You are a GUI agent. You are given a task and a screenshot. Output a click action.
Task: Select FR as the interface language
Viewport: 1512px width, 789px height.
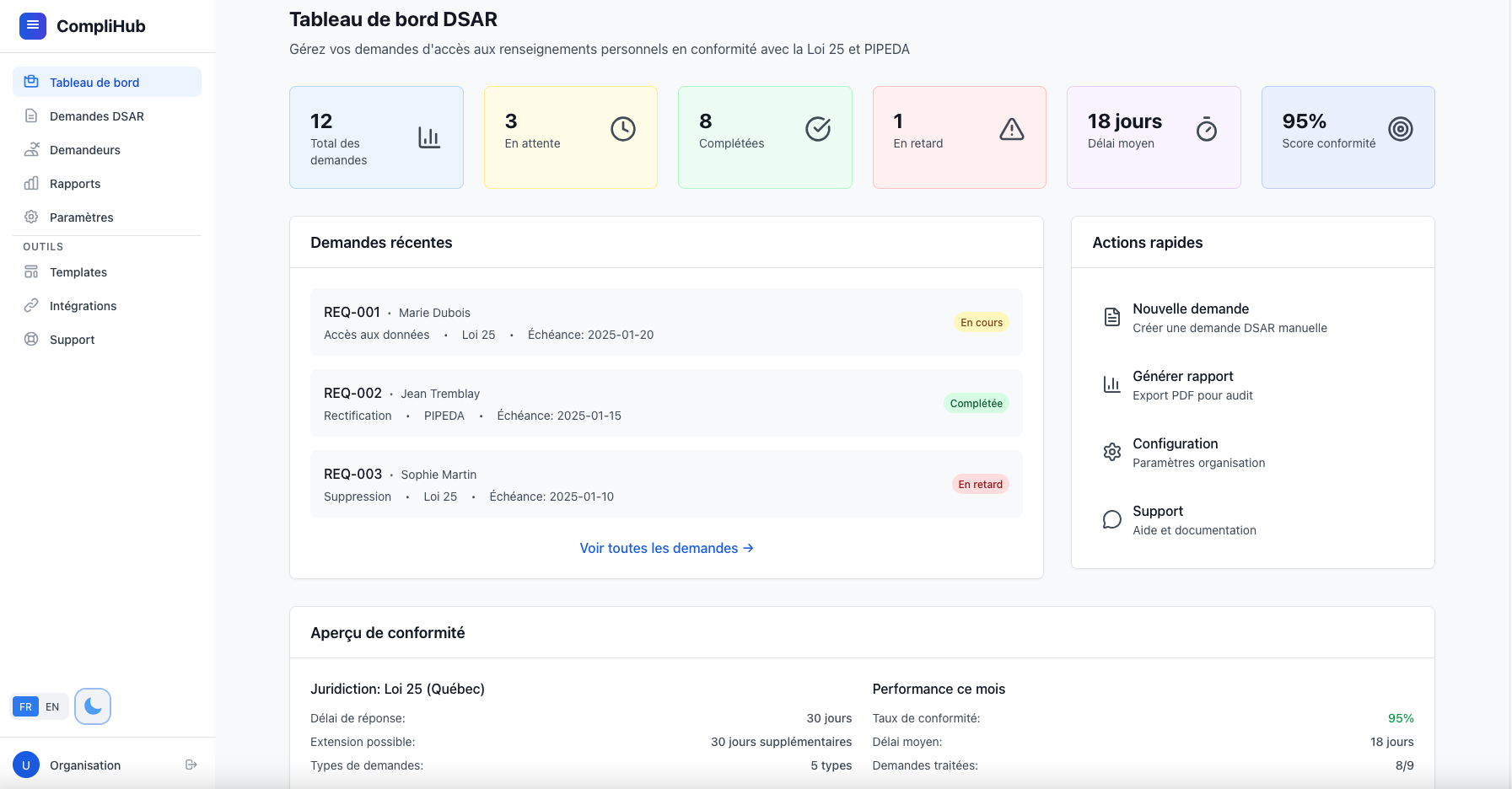point(24,706)
